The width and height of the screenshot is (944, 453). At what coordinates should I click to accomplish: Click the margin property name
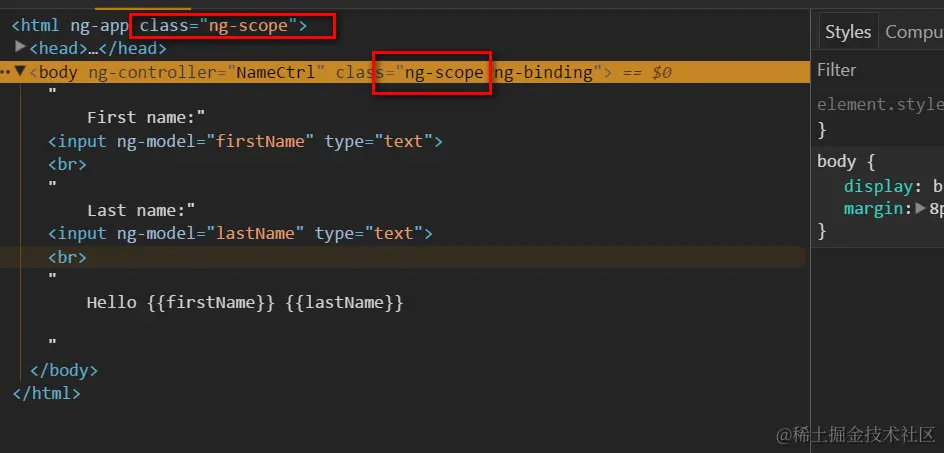point(874,209)
